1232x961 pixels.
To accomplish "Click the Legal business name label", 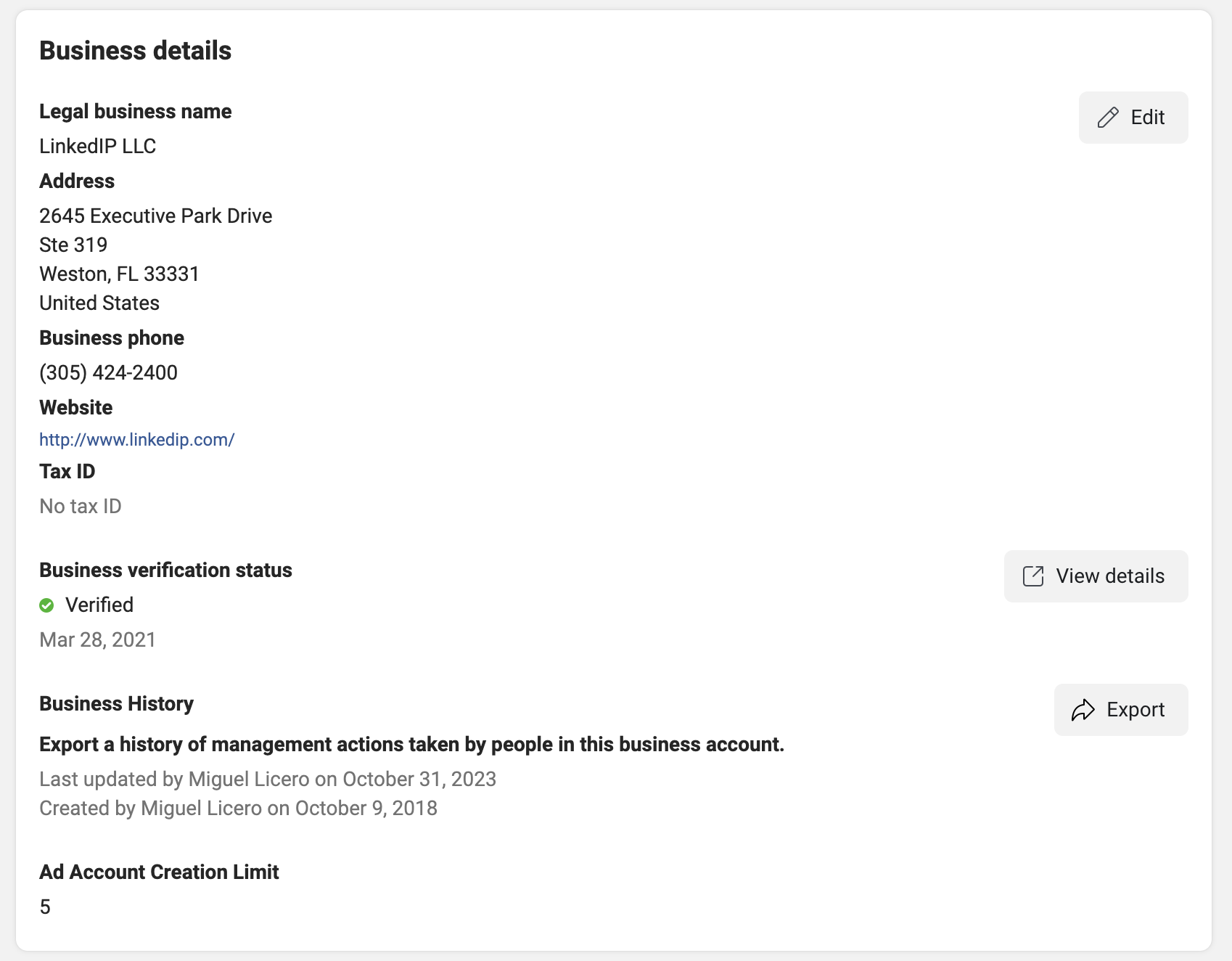I will click(136, 112).
